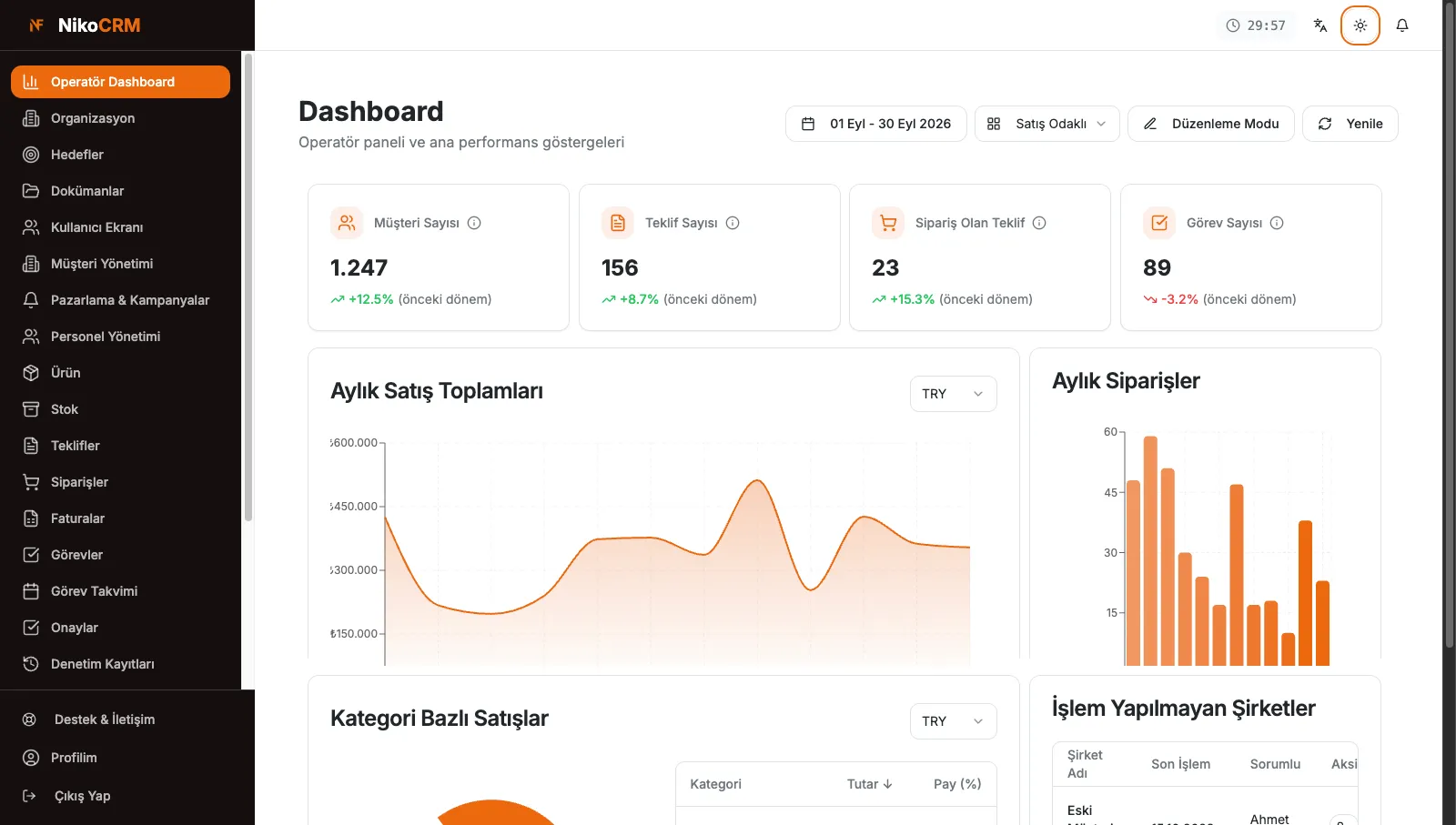
Task: Sort table by Tutar column
Action: [x=869, y=784]
